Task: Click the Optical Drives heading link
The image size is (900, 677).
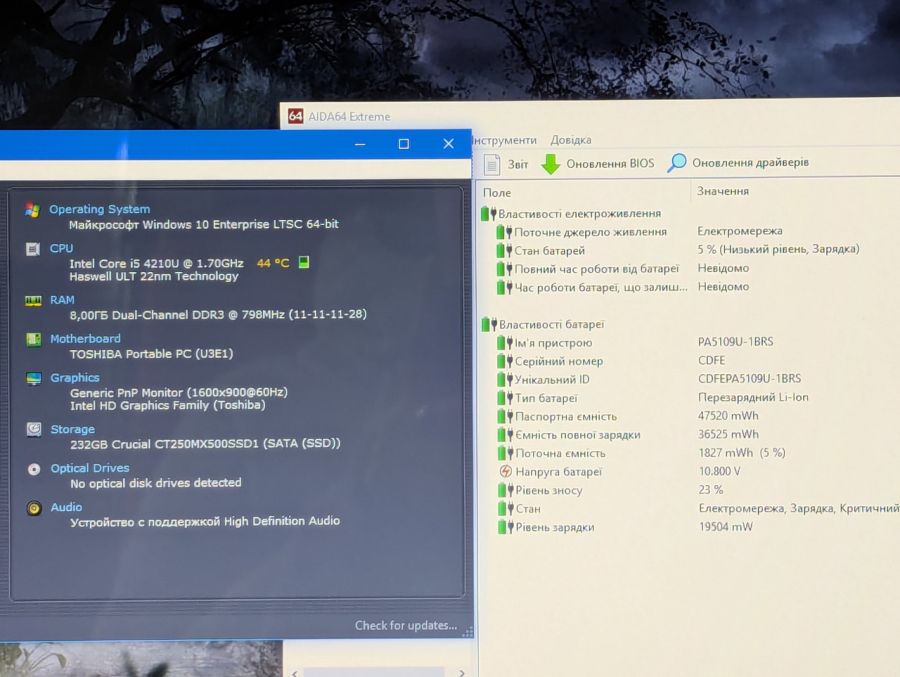Action: (90, 468)
